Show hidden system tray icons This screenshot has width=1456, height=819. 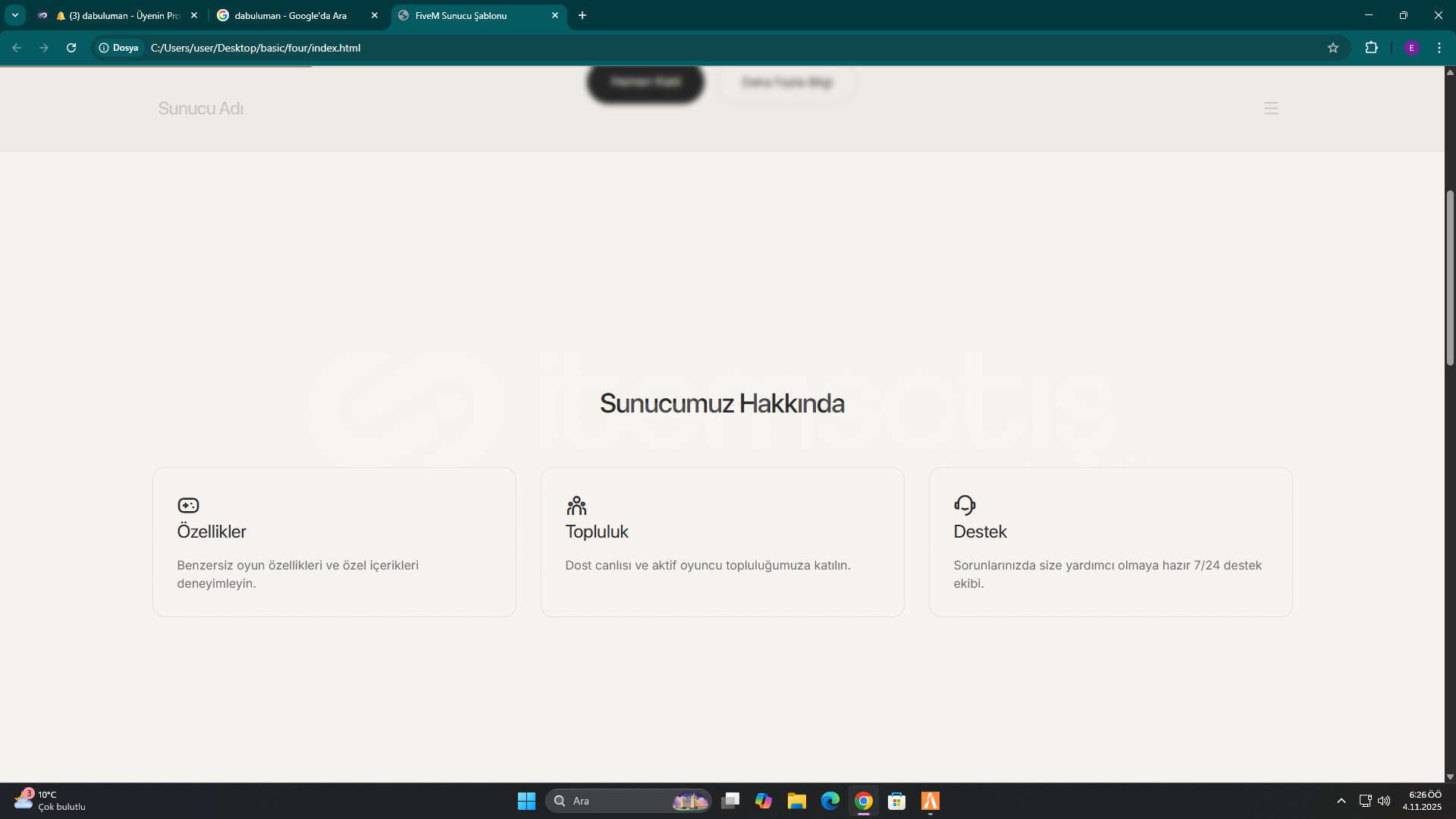pos(1341,801)
